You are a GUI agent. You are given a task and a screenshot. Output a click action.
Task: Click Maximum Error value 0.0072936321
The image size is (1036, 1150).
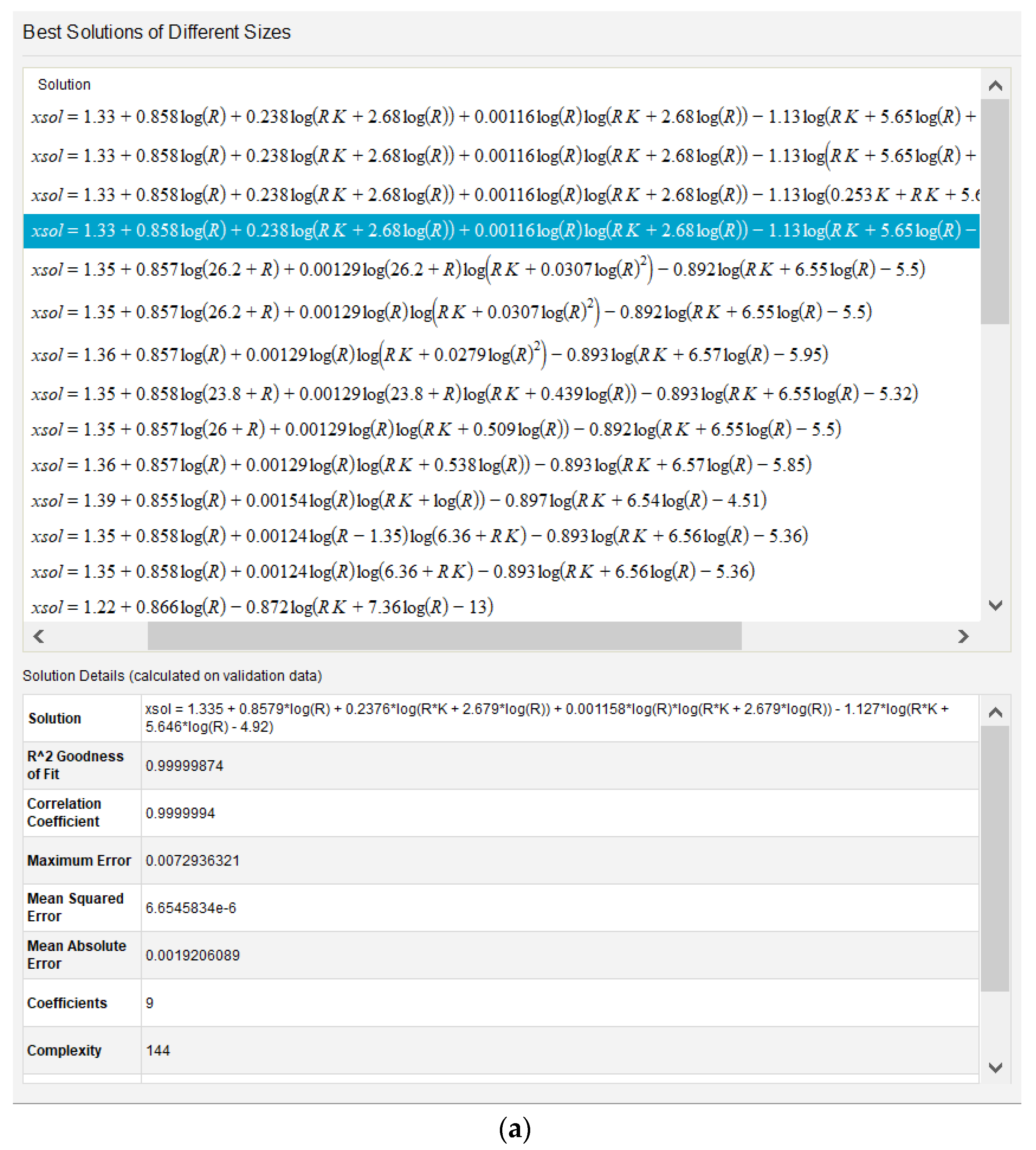[x=192, y=860]
